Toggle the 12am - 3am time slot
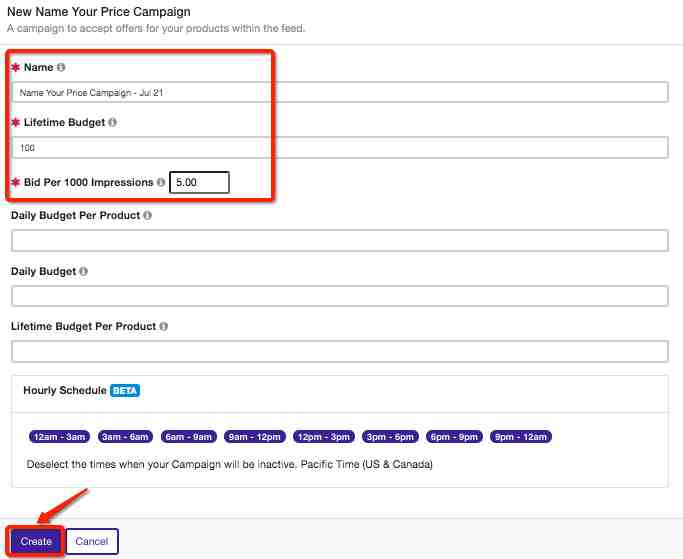Viewport: 683px width, 559px height. pyautogui.click(x=59, y=437)
